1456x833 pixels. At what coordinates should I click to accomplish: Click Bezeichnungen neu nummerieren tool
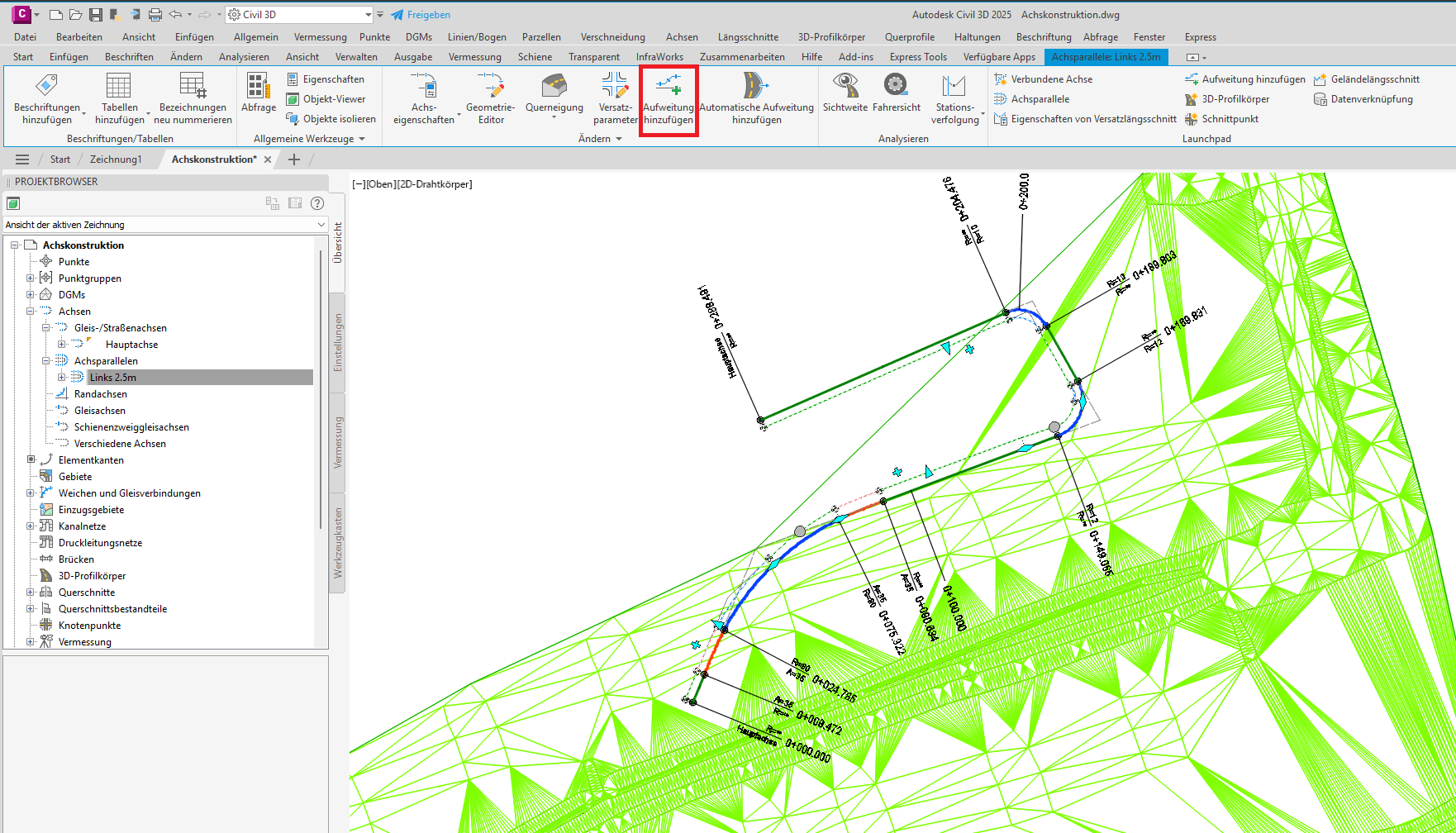pyautogui.click(x=193, y=98)
